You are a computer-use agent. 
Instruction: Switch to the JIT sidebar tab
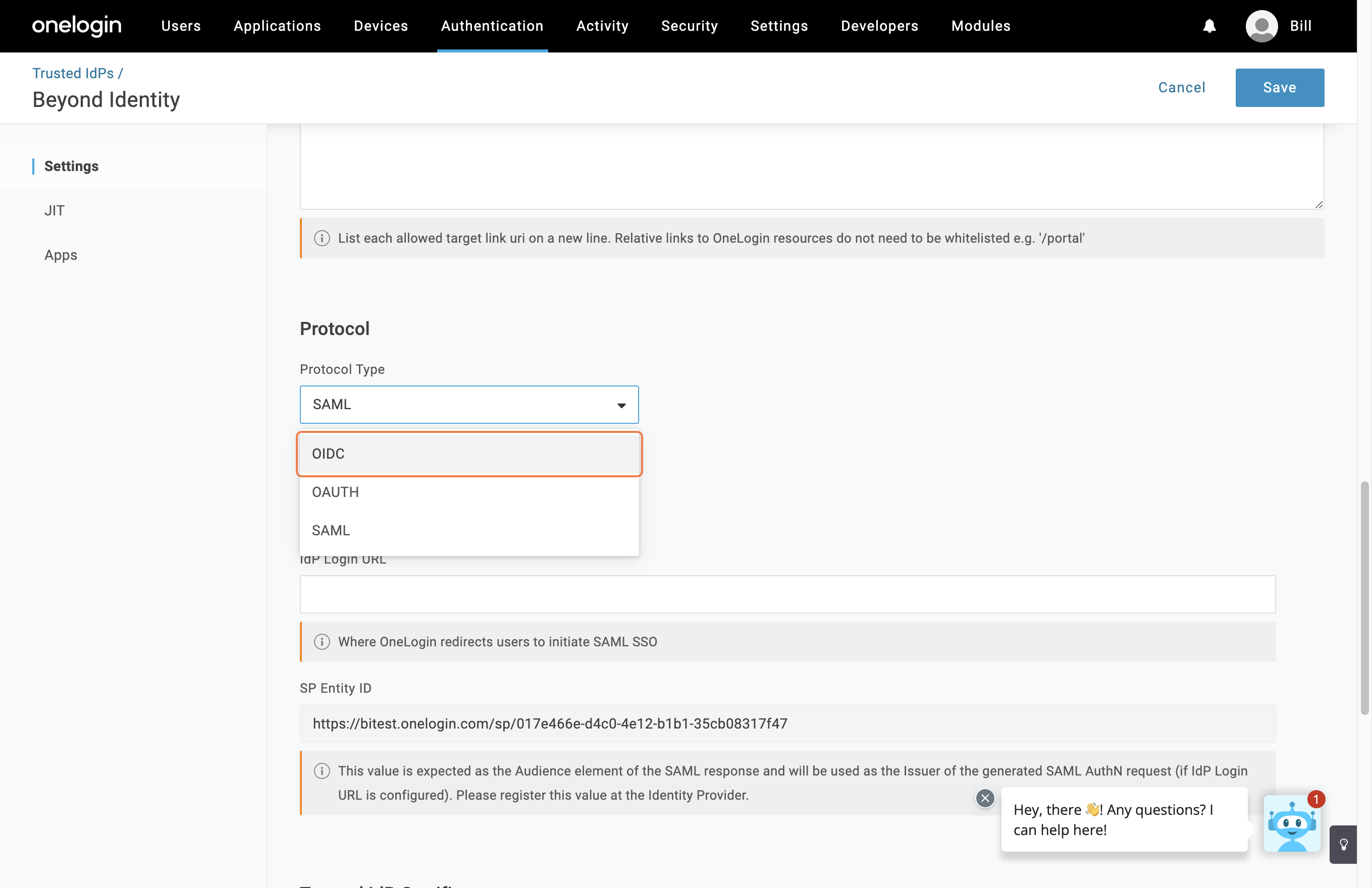[x=54, y=210]
